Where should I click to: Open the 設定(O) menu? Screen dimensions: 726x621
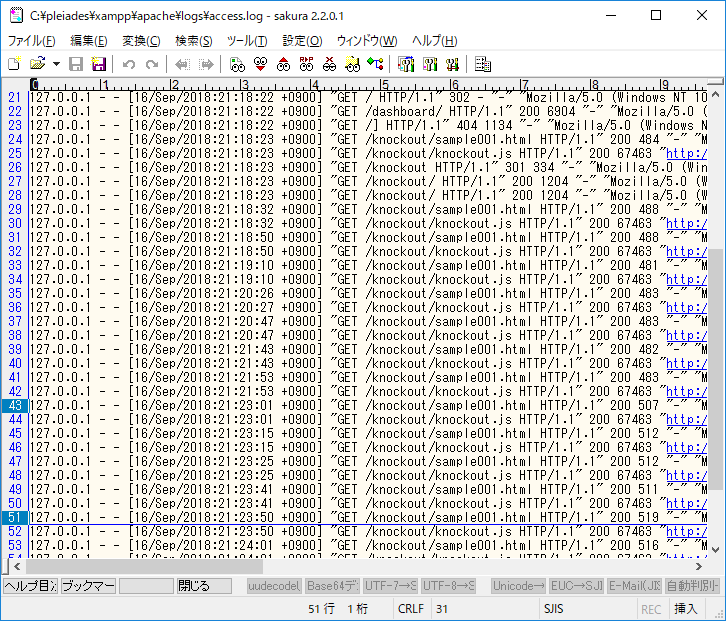click(302, 41)
